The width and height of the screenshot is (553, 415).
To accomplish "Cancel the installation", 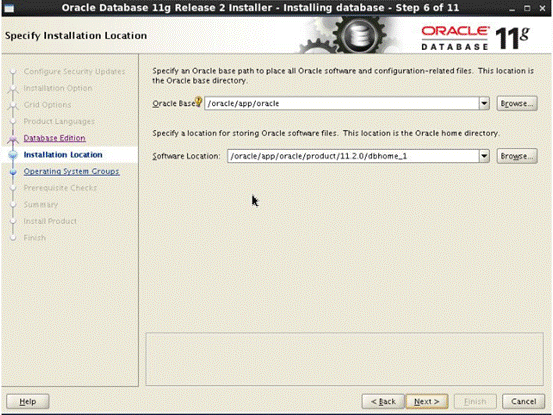I will (x=523, y=401).
